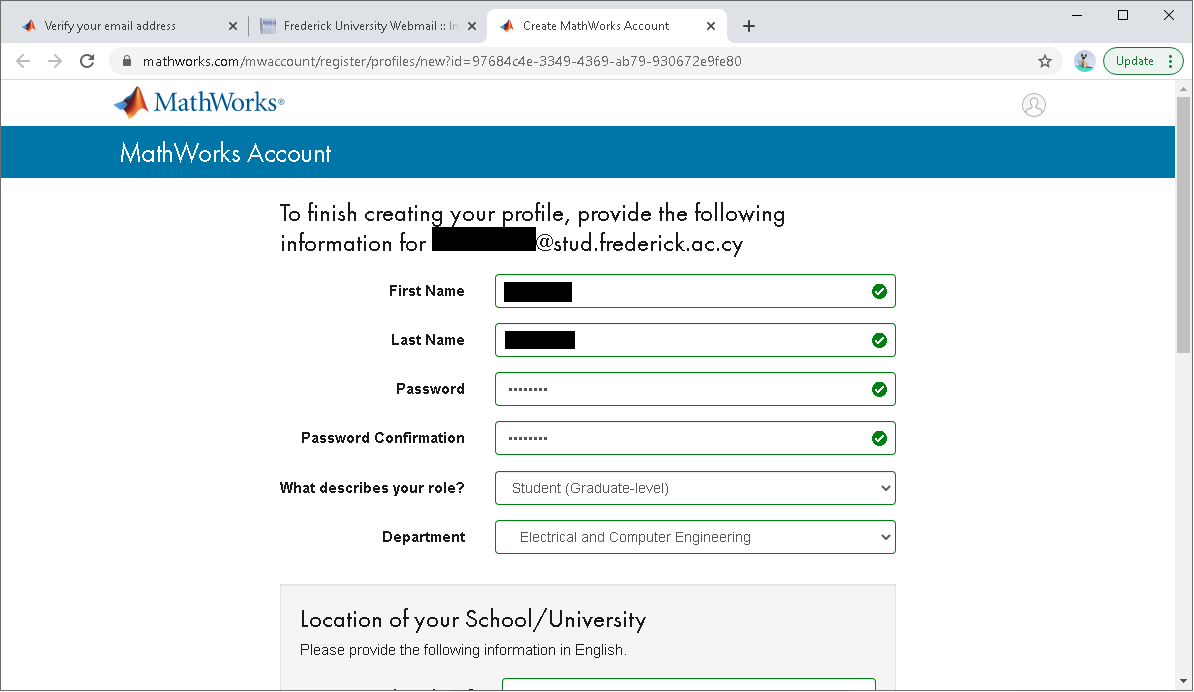The width and height of the screenshot is (1194, 692).
Task: Click the page vertical scrollbar thumb
Action: pos(1183,225)
